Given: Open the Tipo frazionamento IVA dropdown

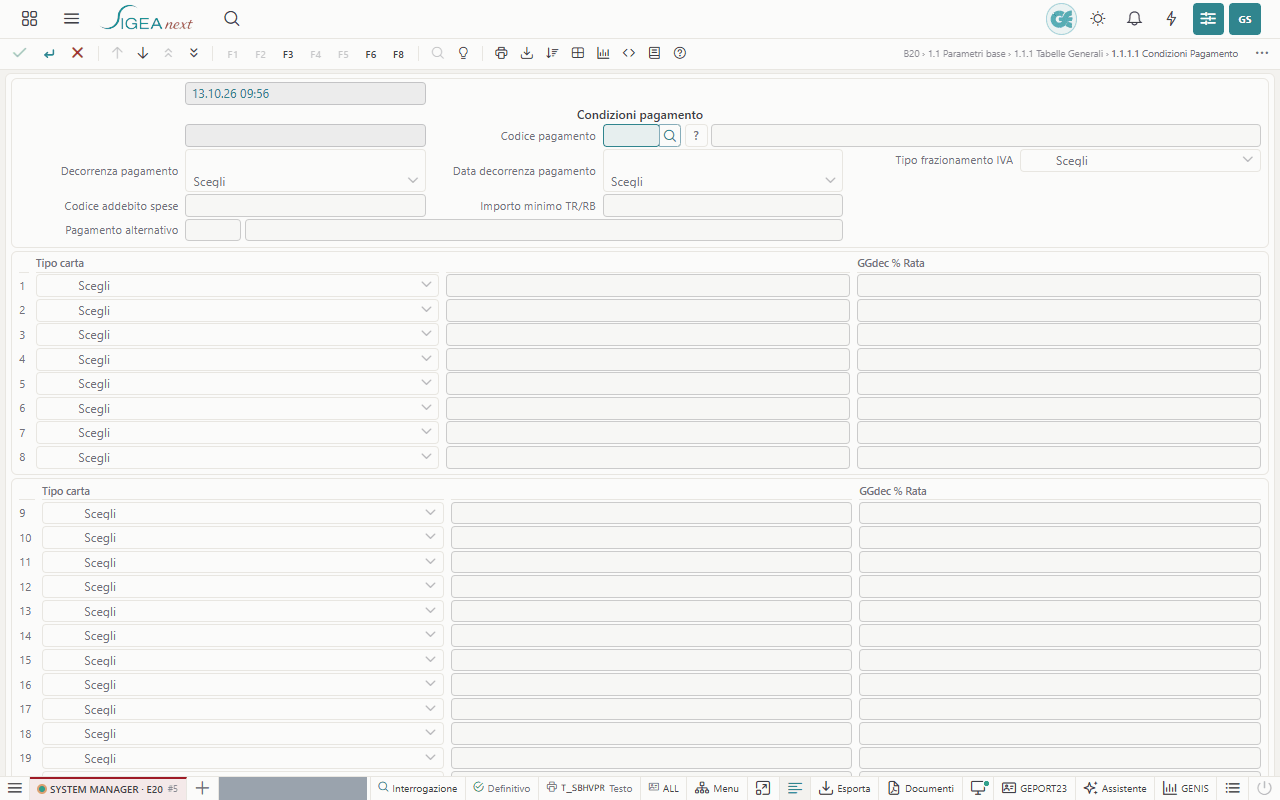Looking at the screenshot, I should (x=1140, y=160).
